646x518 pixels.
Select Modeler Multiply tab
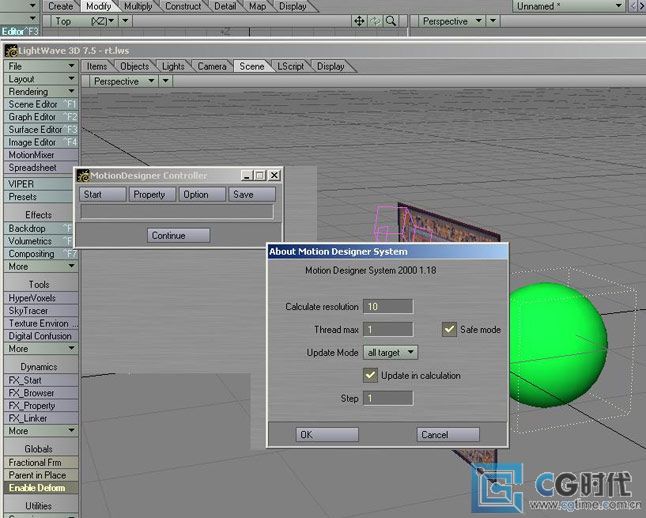point(138,6)
